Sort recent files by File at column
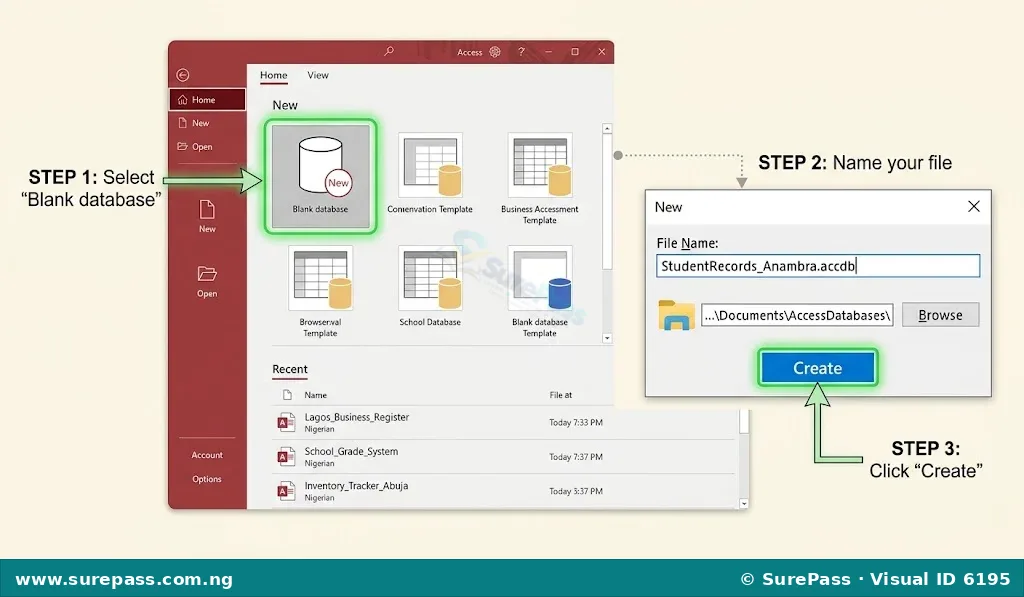The height and width of the screenshot is (597, 1024). (x=560, y=395)
